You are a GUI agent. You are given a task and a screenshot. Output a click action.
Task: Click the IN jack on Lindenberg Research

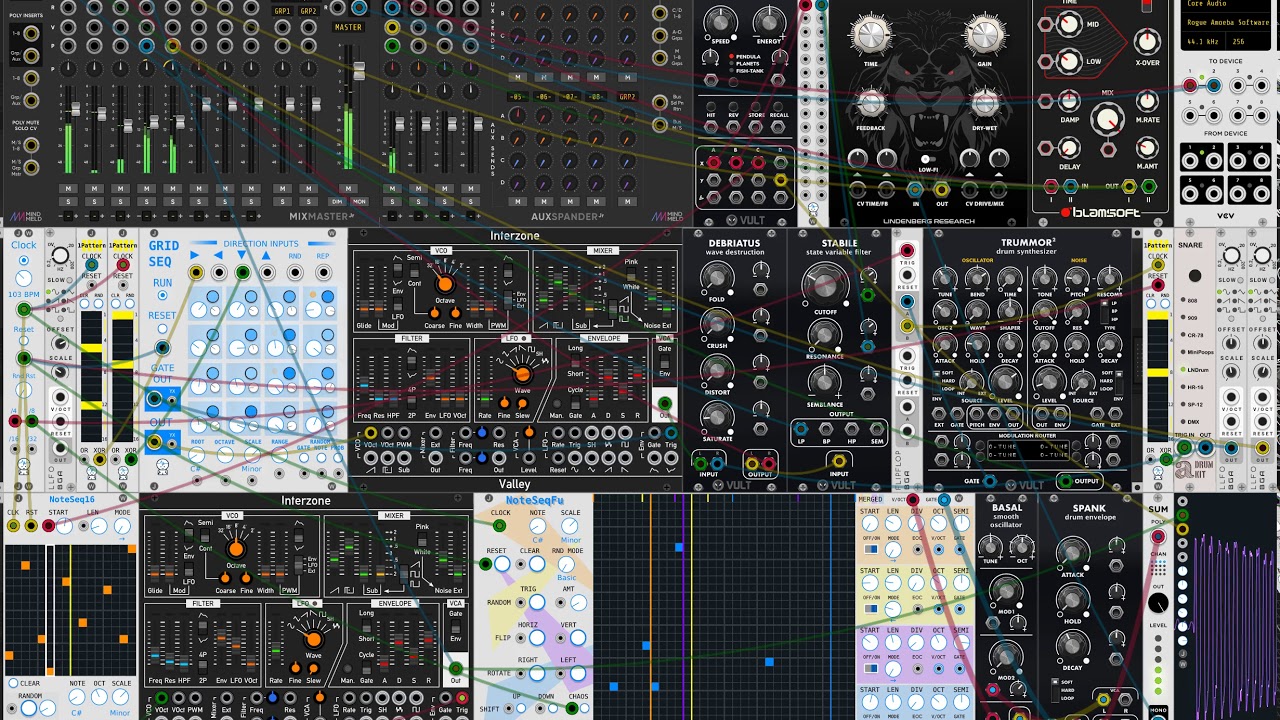click(x=915, y=188)
